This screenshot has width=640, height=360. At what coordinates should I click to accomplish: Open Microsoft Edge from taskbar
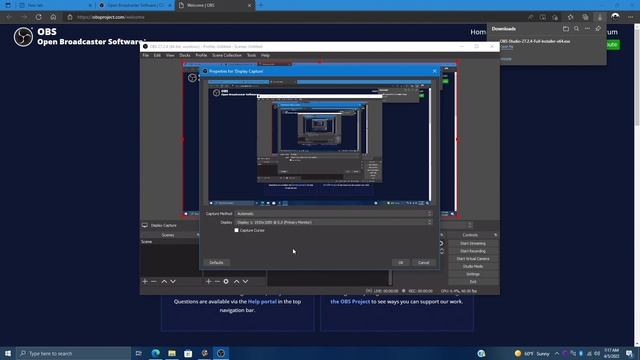pyautogui.click(x=156, y=353)
